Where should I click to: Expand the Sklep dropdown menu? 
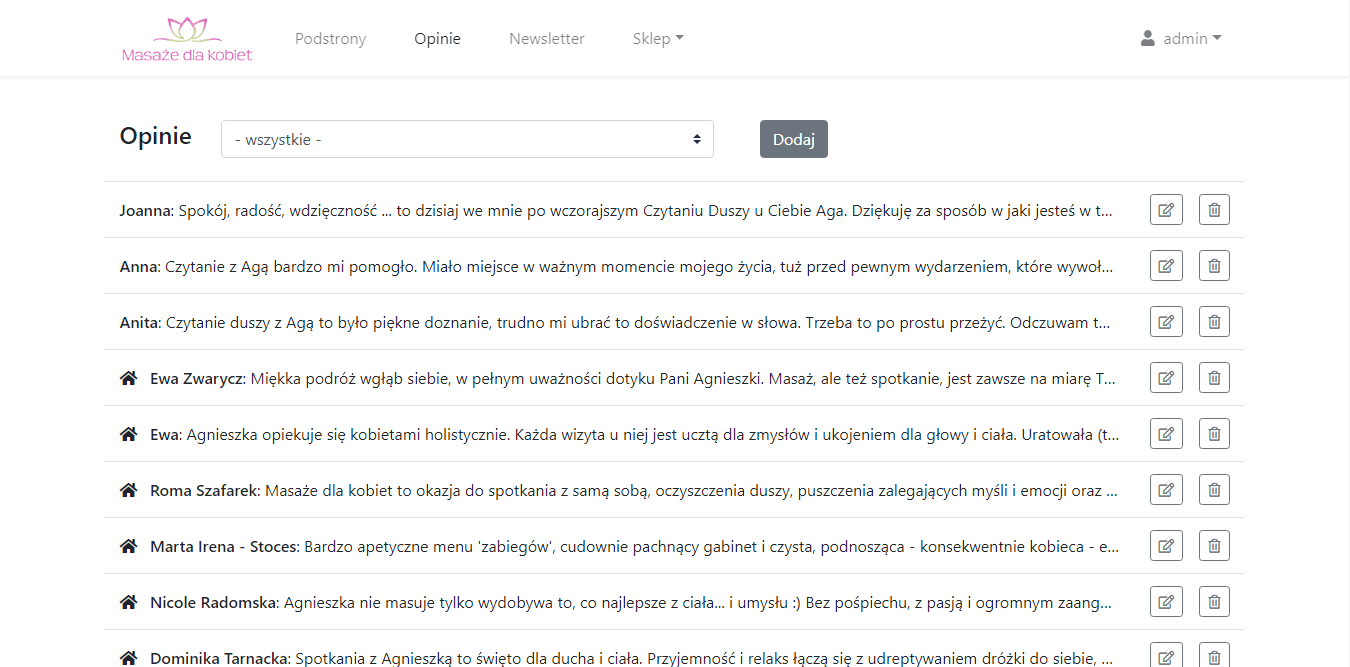click(657, 38)
